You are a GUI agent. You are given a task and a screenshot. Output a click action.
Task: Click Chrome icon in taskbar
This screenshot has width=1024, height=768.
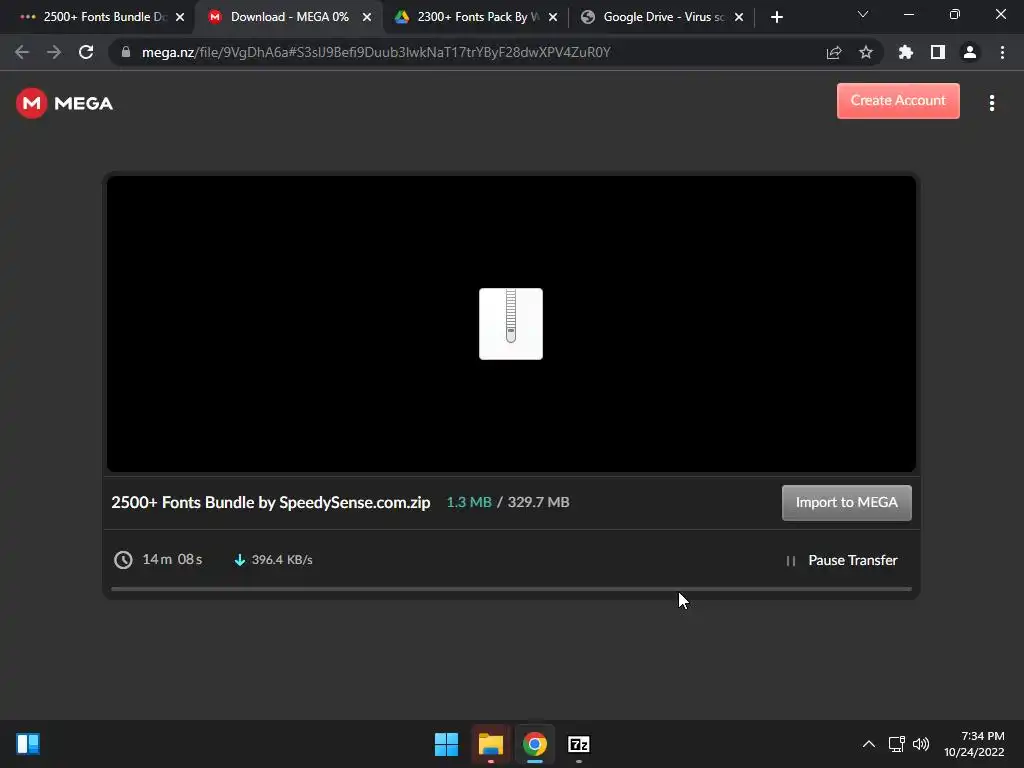(535, 744)
